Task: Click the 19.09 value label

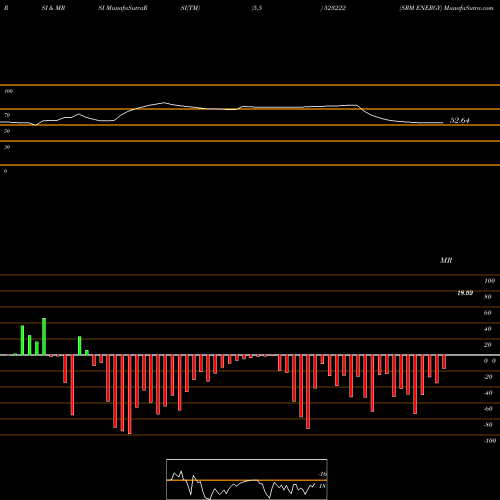Action: point(465,293)
